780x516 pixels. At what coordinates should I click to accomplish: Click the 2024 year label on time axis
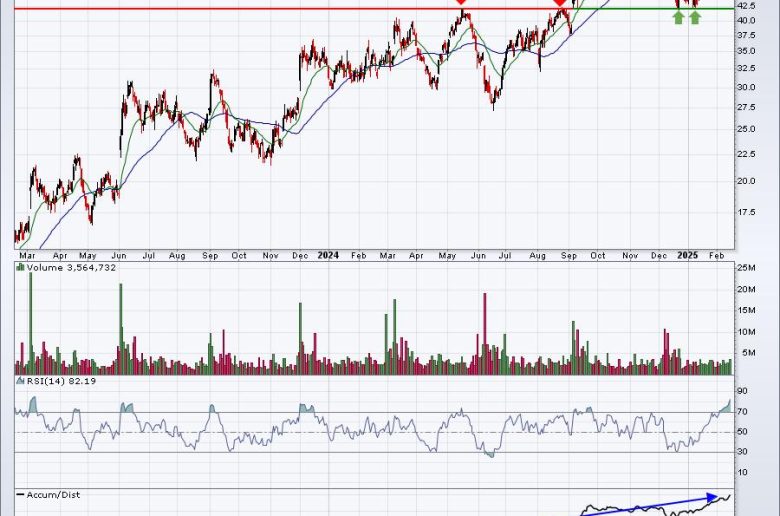328,255
